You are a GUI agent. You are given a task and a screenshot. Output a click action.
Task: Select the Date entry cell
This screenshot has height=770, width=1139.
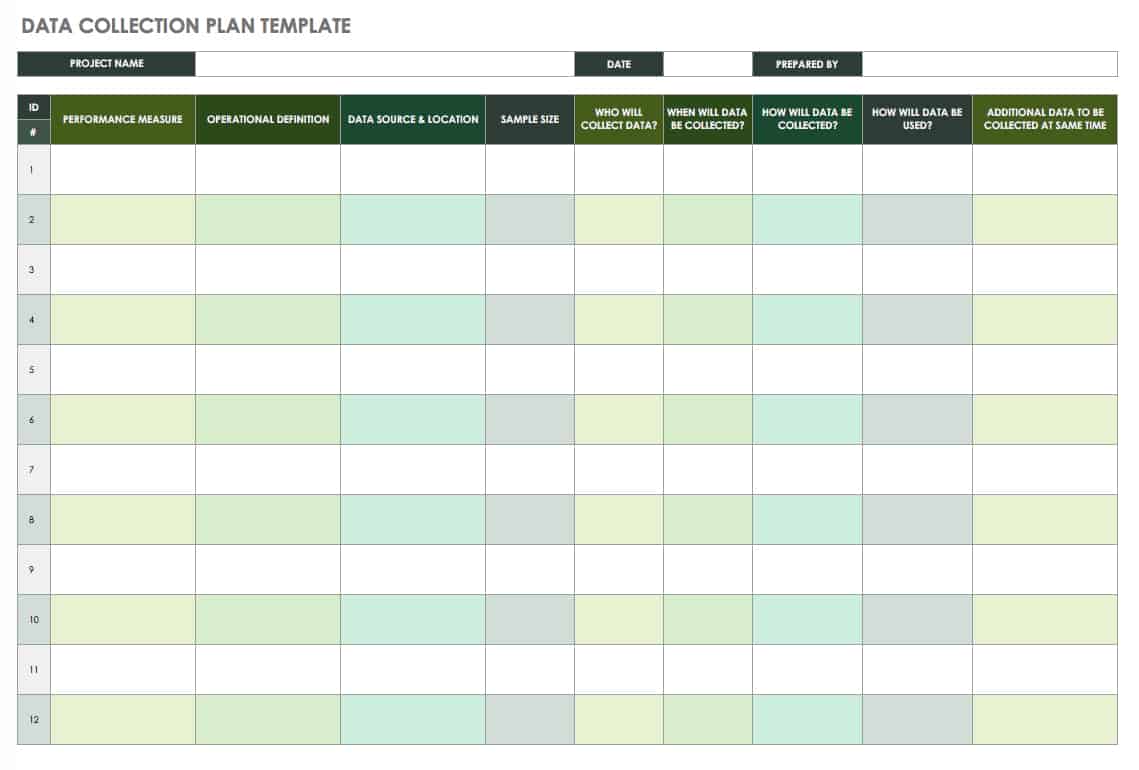tap(708, 64)
